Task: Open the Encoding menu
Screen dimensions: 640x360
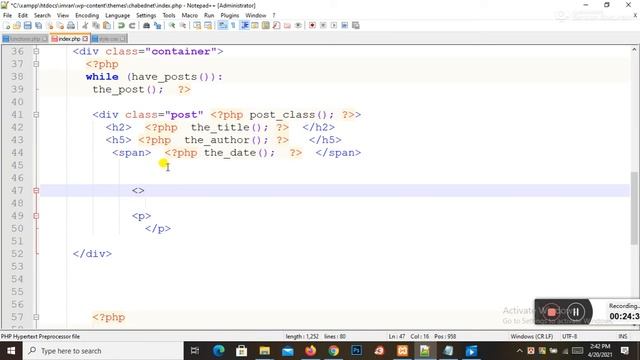Action: click(x=87, y=16)
